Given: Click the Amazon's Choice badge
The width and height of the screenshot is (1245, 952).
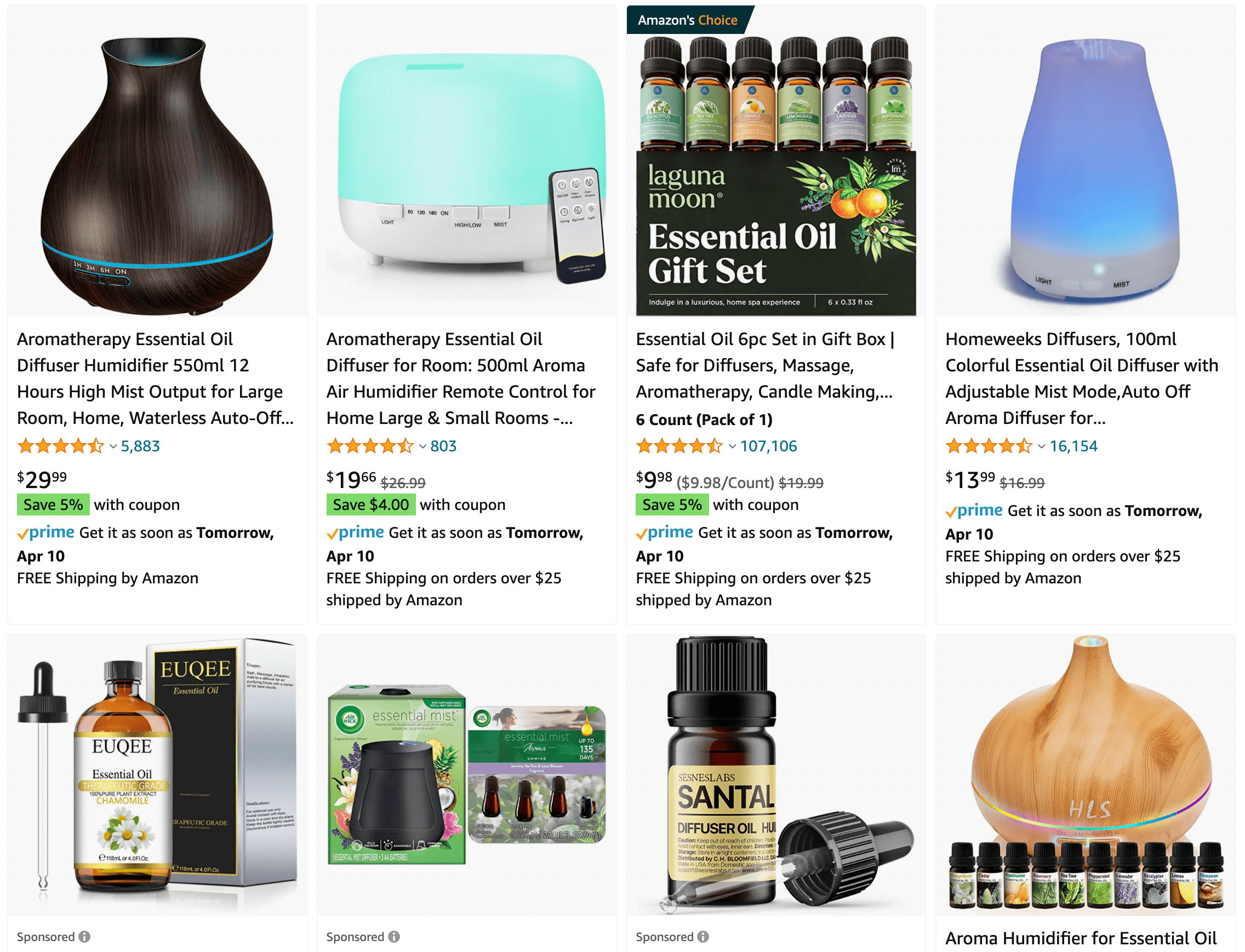Looking at the screenshot, I should point(689,20).
